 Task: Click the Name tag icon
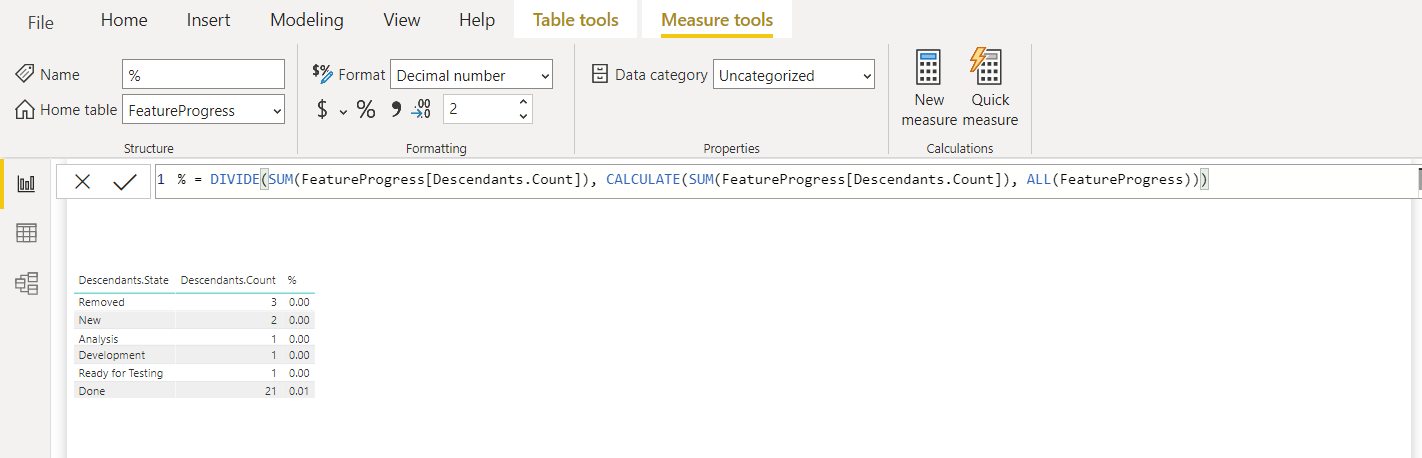tap(25, 75)
